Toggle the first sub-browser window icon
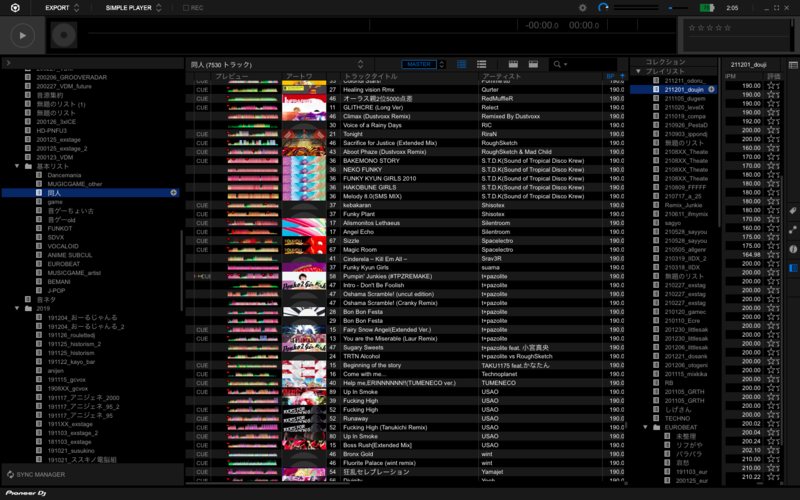The height and width of the screenshot is (500, 800). click(513, 64)
